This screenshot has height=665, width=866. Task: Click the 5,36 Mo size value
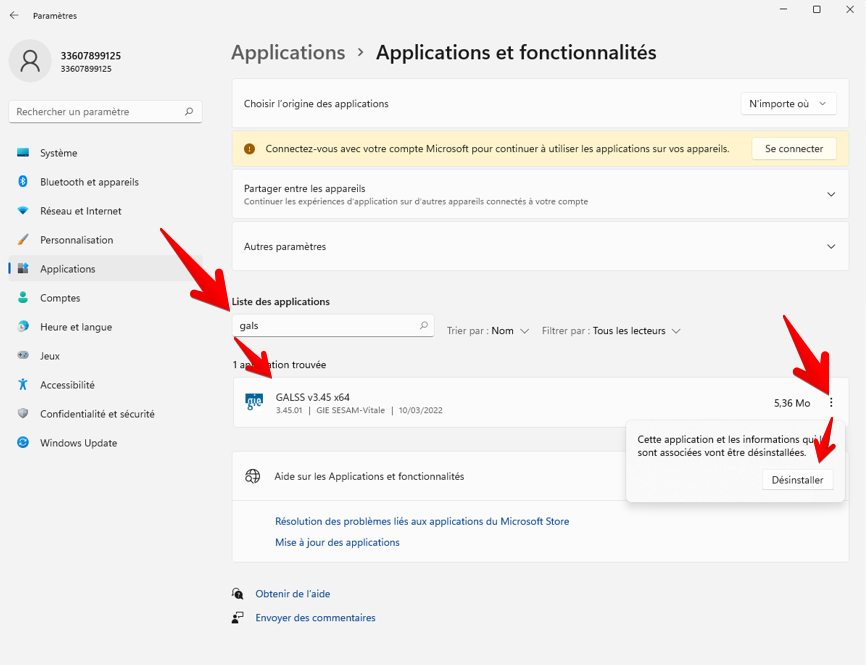(x=792, y=403)
